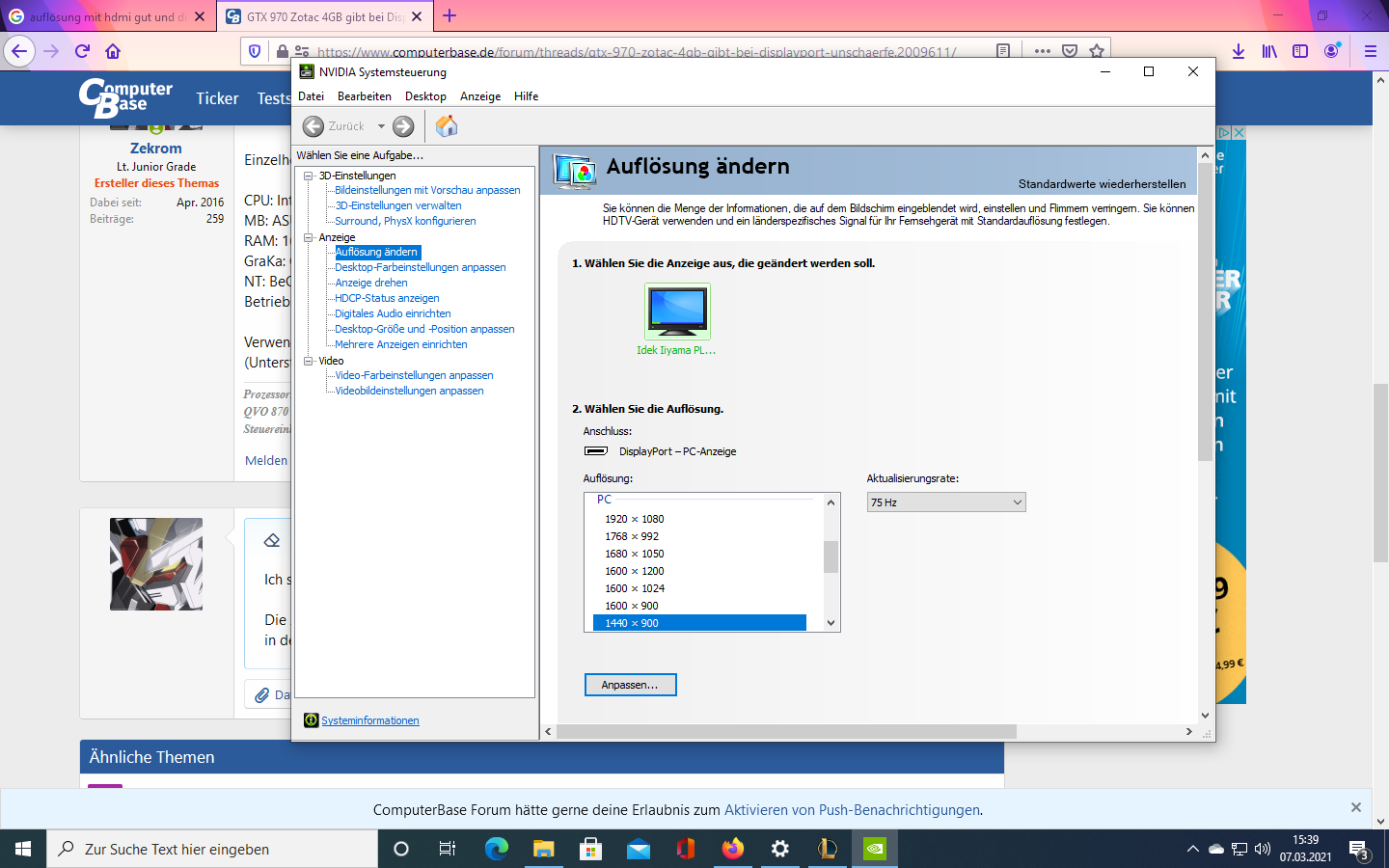Image resolution: width=1389 pixels, height=868 pixels.
Task: Open Windows Start menu
Action: [x=23, y=849]
